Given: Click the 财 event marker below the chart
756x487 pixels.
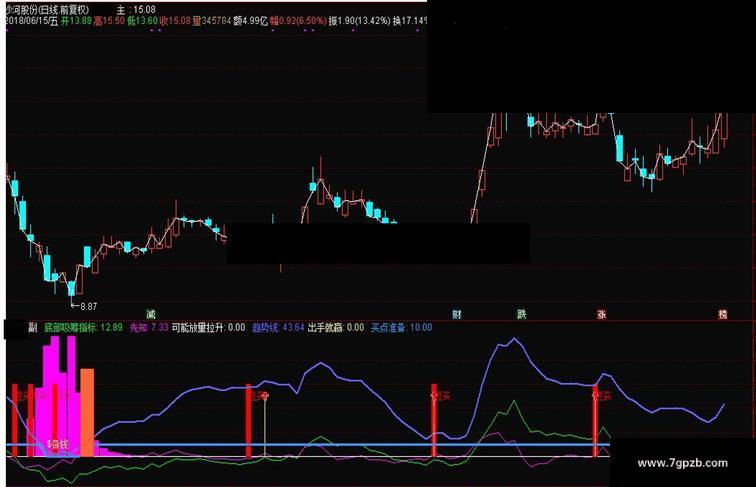Looking at the screenshot, I should point(457,314).
